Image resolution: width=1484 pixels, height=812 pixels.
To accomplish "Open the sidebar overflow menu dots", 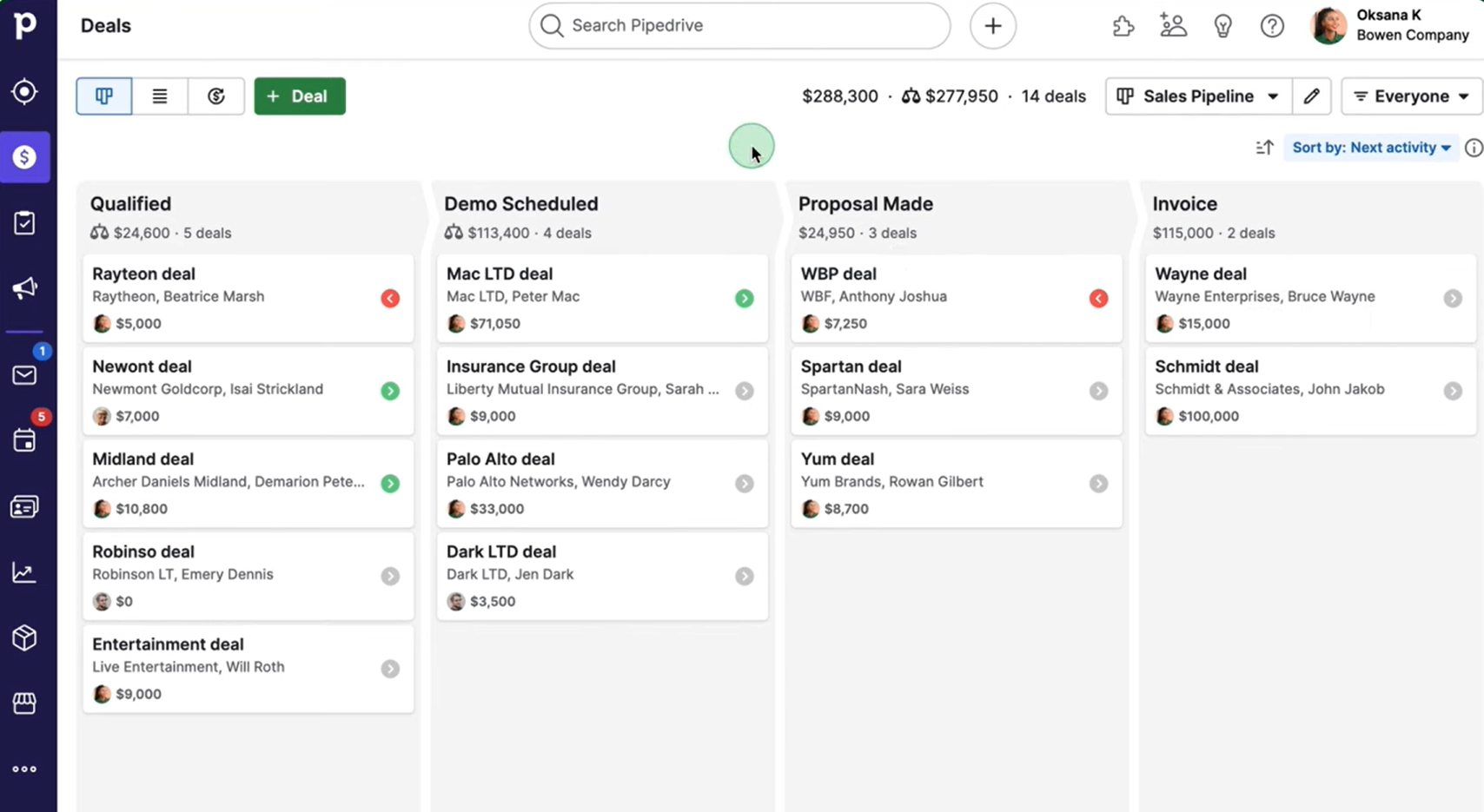I will coord(23,768).
